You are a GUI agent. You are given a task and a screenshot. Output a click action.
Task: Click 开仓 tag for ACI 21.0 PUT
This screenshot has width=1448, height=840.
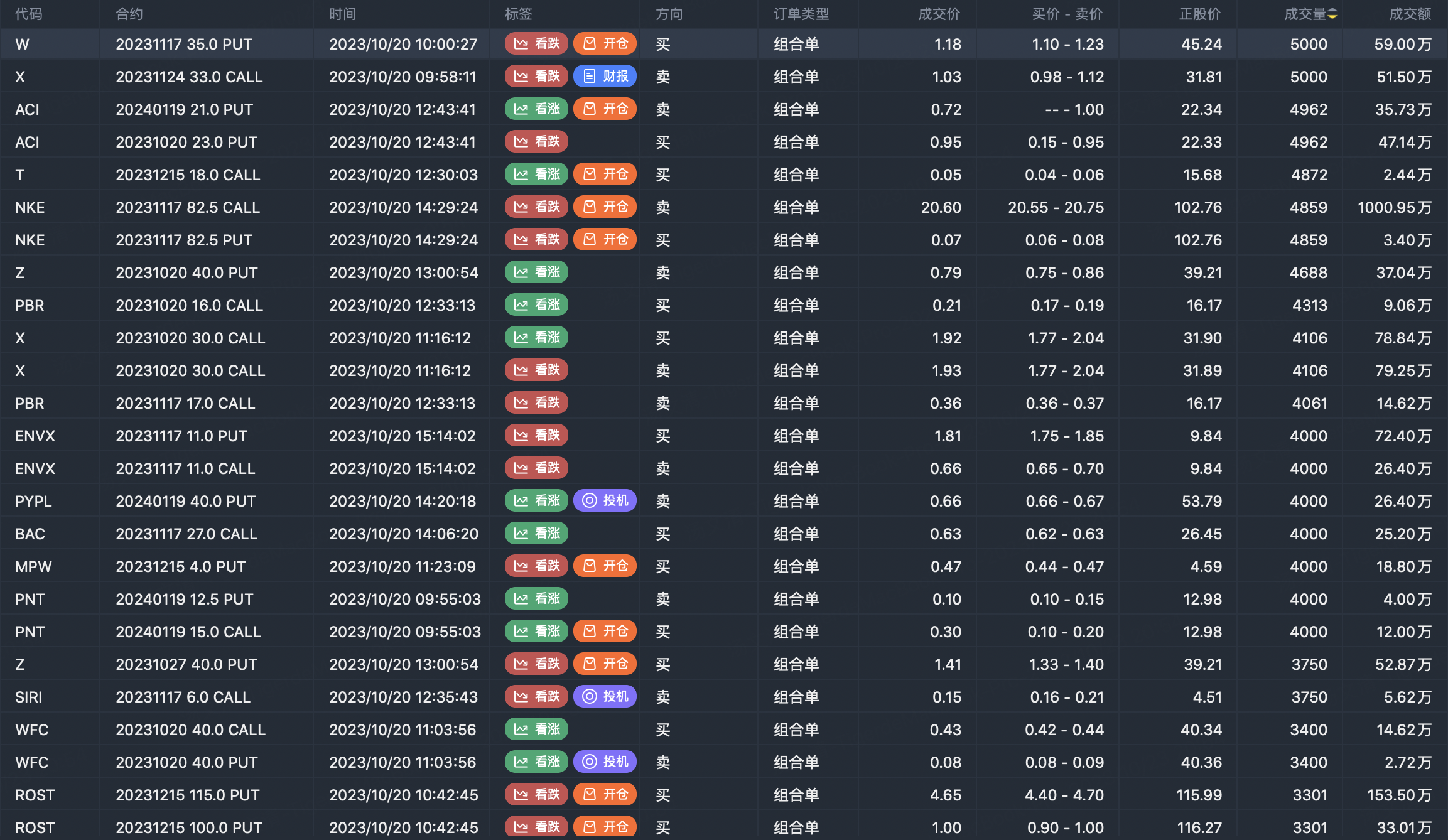coord(605,109)
